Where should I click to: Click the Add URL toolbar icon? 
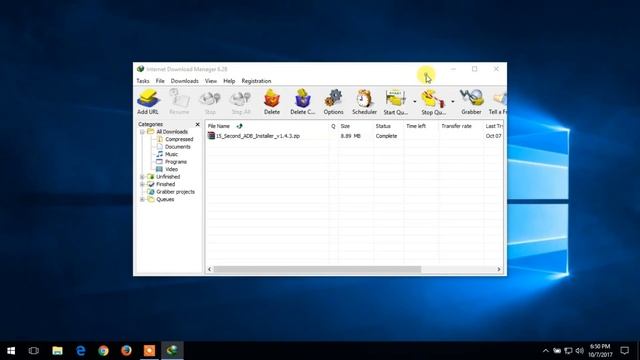tap(148, 101)
